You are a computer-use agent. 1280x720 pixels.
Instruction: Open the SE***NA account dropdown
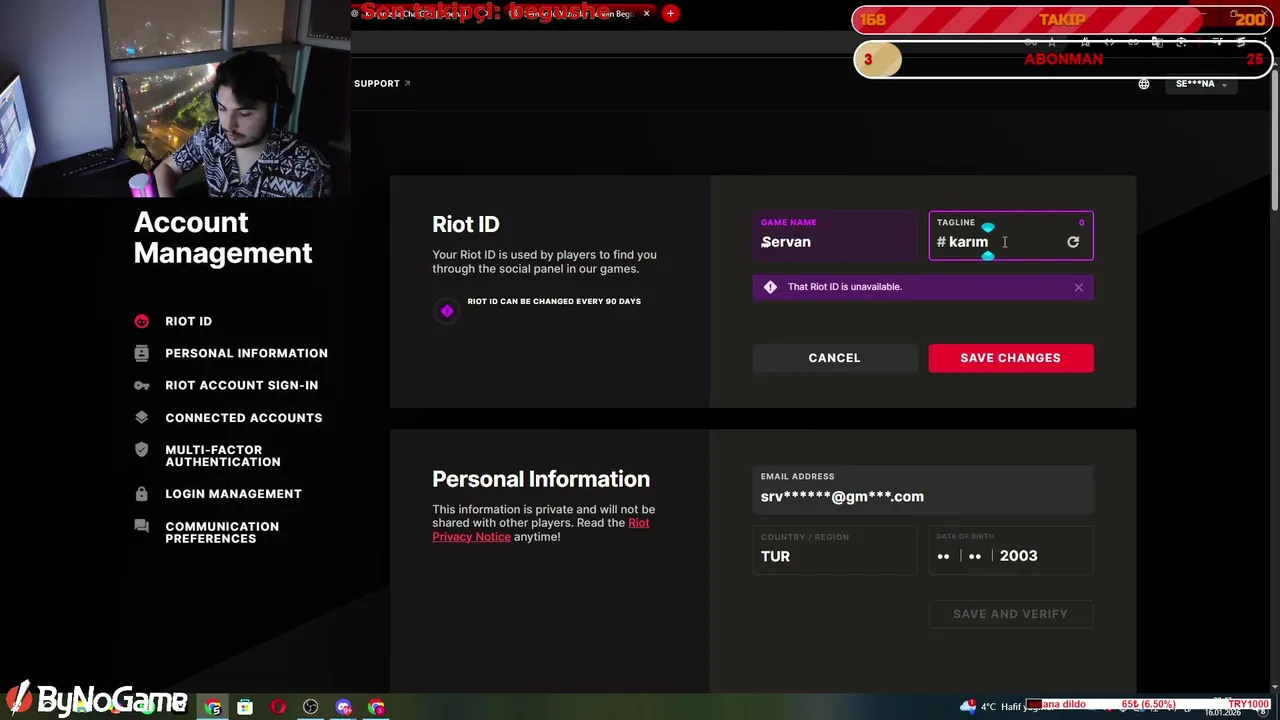(x=1201, y=84)
